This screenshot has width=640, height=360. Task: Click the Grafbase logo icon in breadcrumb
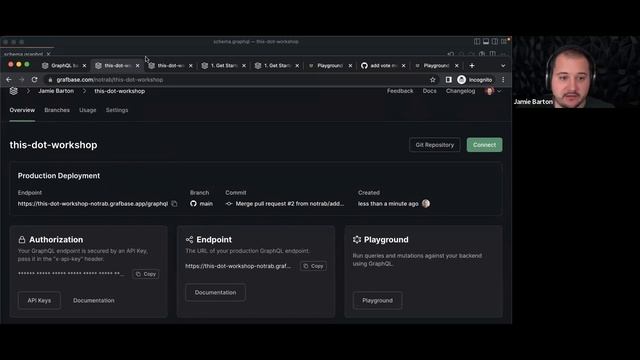pos(13,91)
